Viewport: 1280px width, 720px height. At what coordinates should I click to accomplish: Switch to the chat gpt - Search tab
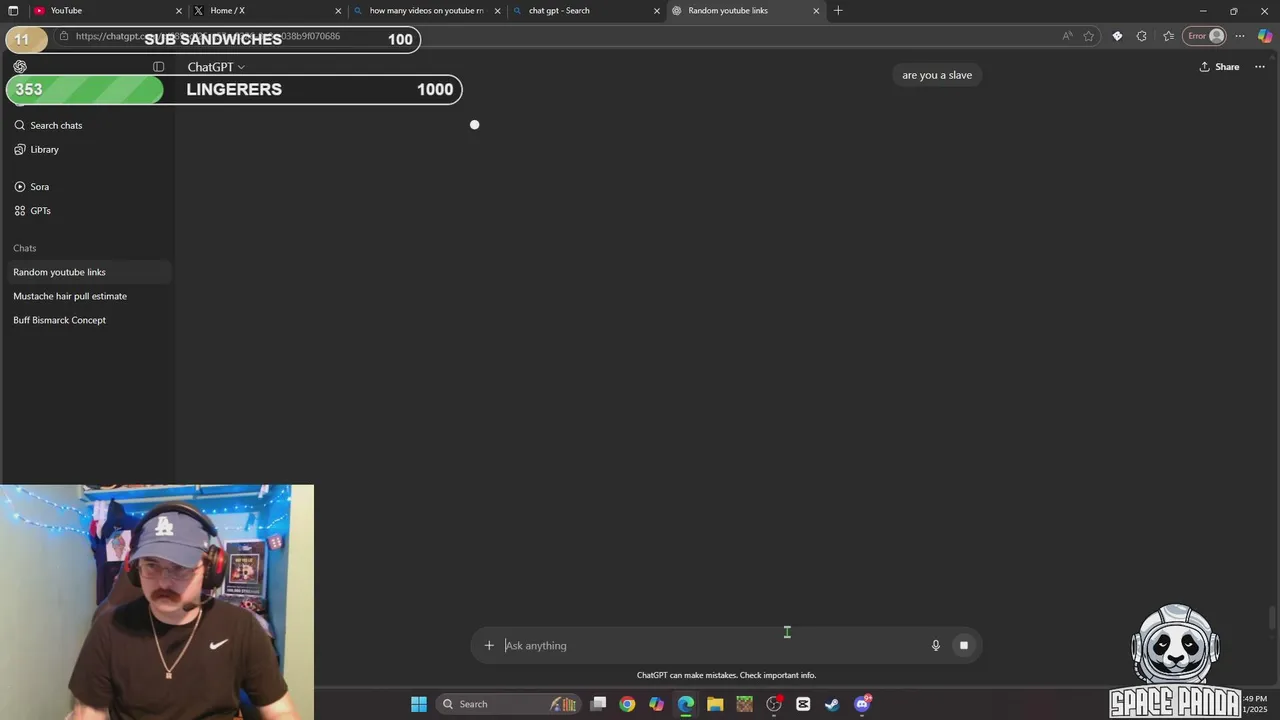point(586,11)
